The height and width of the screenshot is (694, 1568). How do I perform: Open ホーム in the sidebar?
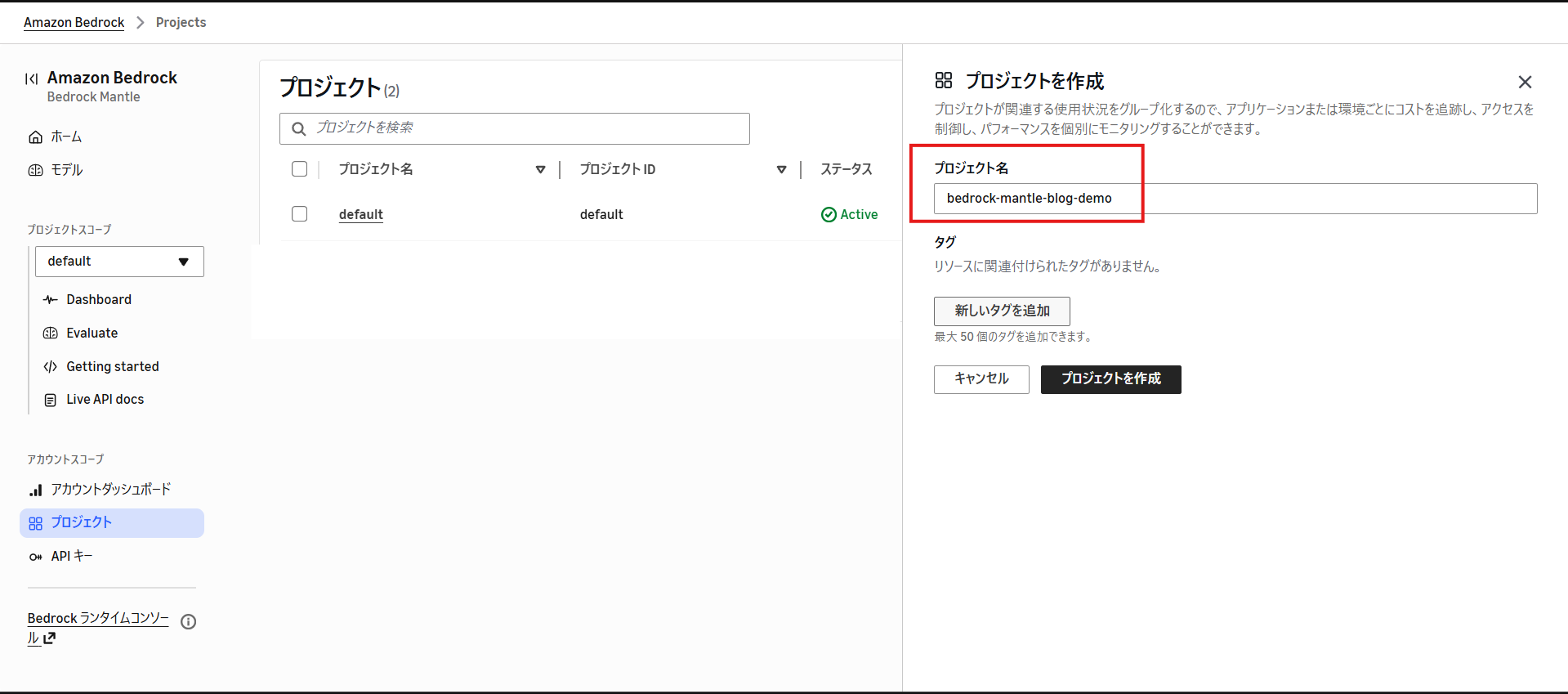tap(66, 137)
